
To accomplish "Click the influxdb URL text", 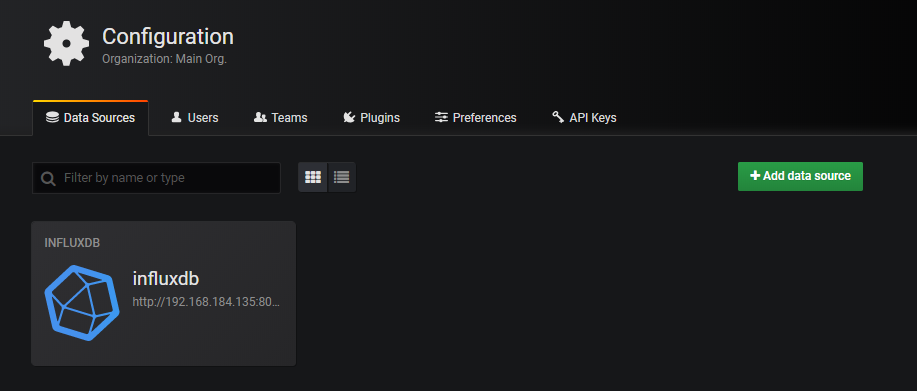I will pyautogui.click(x=206, y=303).
